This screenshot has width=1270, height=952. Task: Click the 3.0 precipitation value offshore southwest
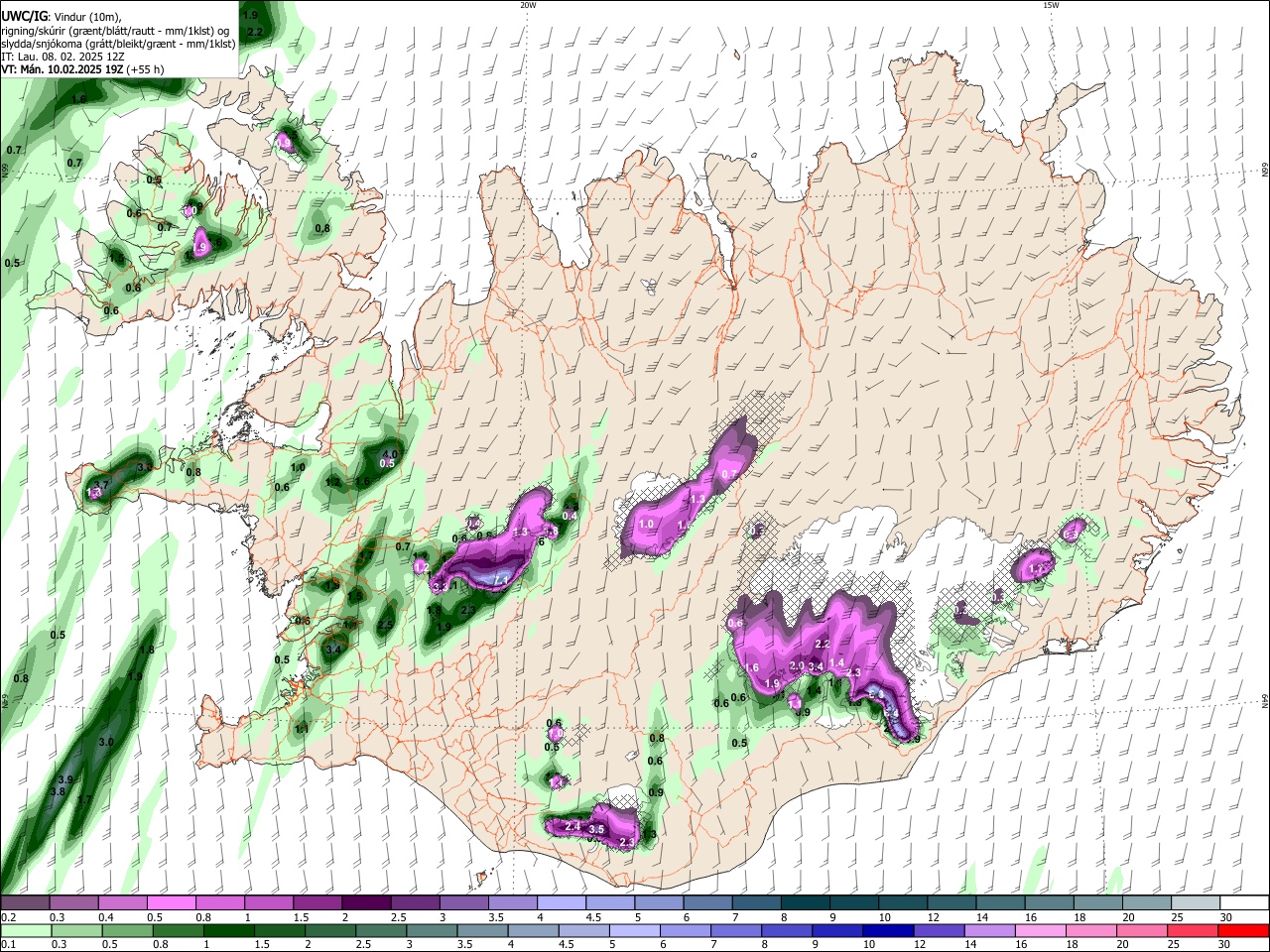click(106, 742)
